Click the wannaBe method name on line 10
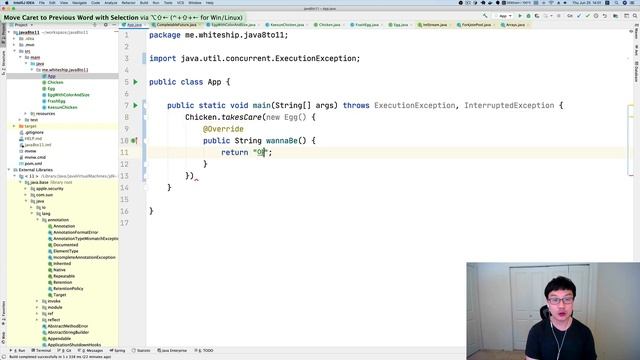The height and width of the screenshot is (360, 640). point(282,141)
